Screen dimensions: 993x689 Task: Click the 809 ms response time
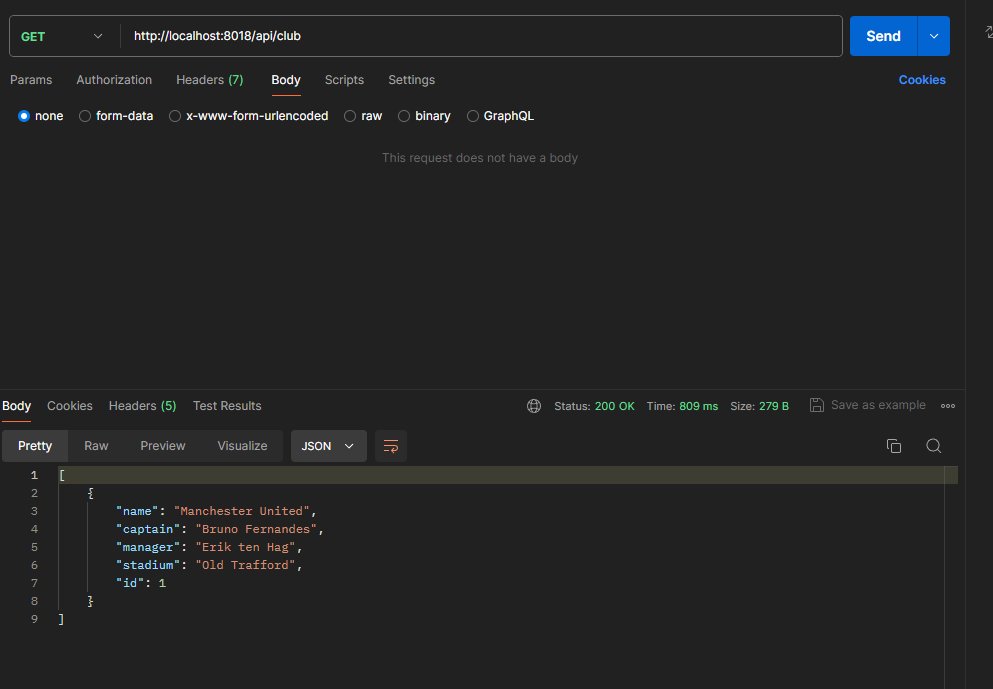pos(699,407)
